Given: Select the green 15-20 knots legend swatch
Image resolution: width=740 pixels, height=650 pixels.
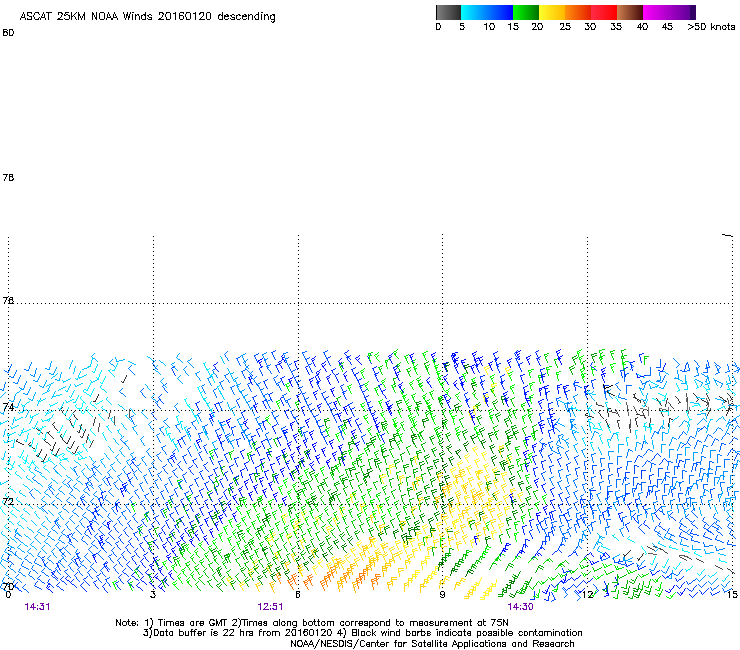Looking at the screenshot, I should click(526, 12).
